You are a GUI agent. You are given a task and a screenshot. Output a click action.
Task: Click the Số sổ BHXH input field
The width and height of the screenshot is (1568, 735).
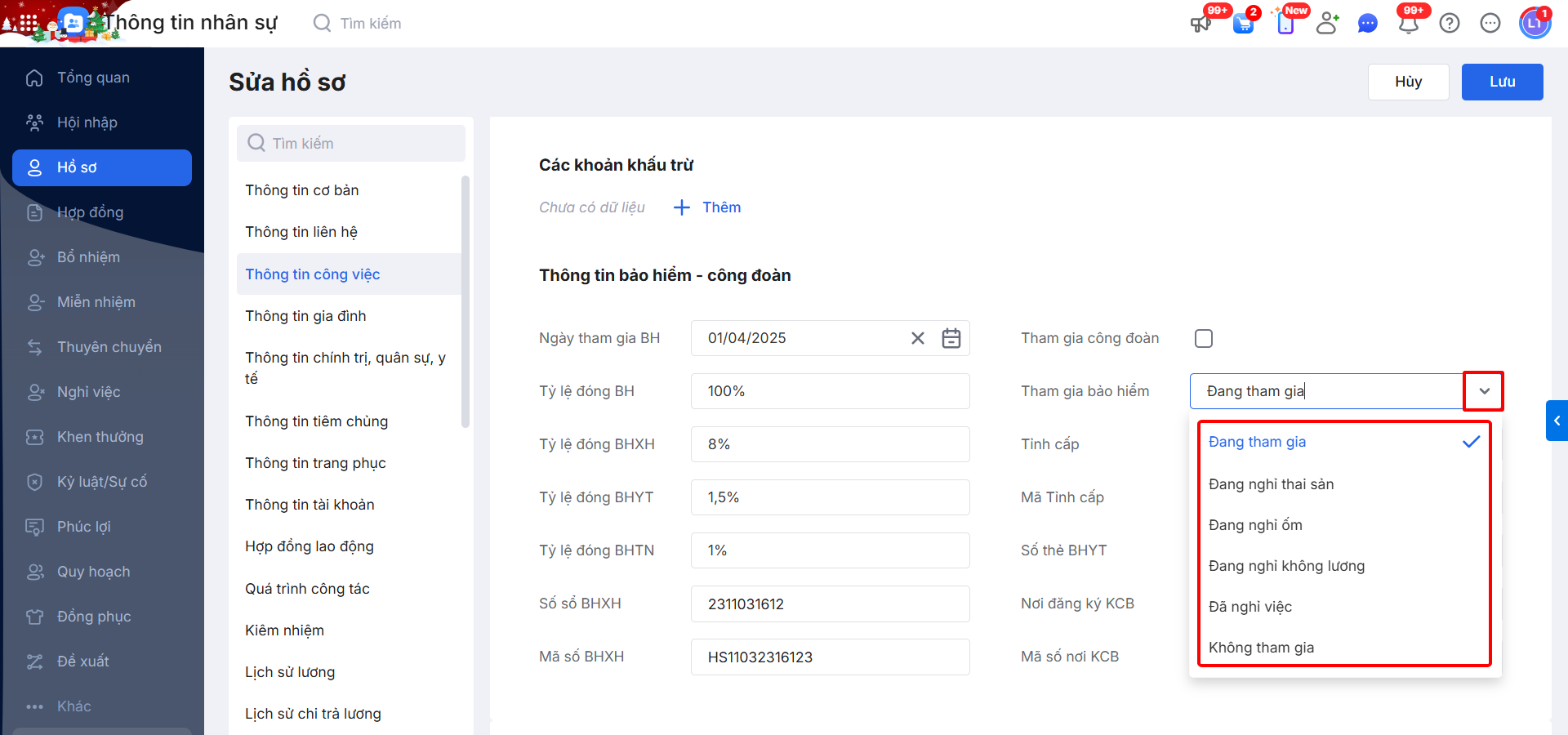(830, 604)
